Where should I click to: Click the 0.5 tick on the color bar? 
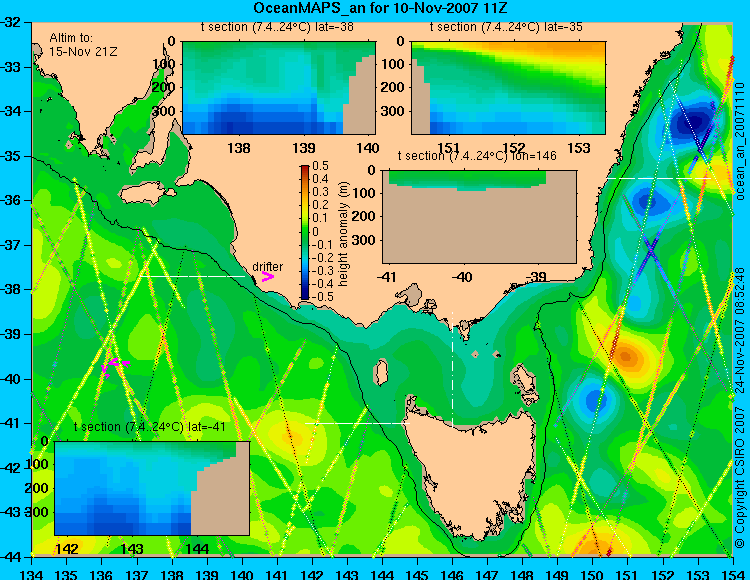[320, 166]
